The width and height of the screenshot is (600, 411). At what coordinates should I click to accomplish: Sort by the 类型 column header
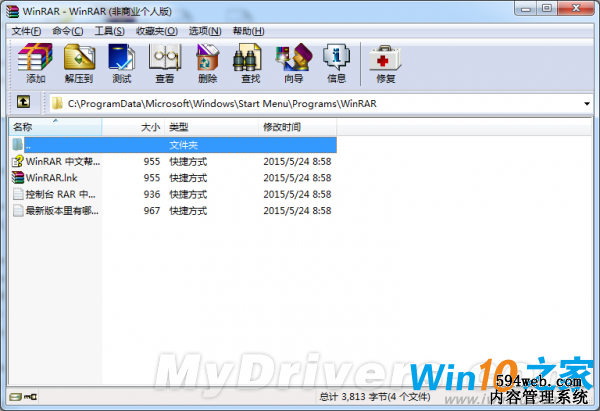tap(212, 127)
